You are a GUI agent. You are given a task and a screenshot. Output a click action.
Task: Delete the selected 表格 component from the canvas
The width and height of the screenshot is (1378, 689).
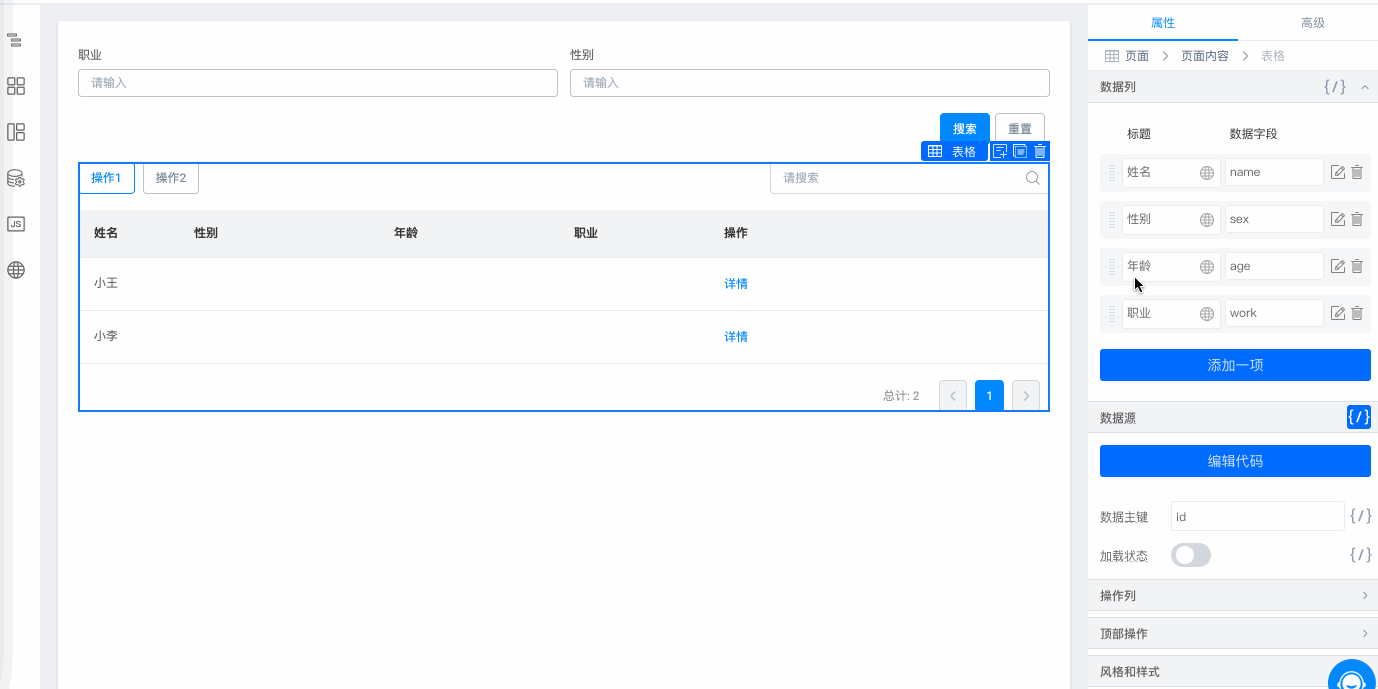pos(1040,152)
